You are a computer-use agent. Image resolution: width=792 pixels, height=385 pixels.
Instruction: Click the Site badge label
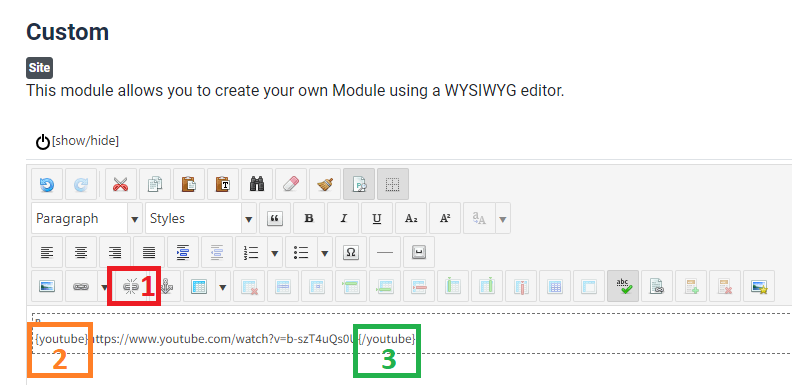click(x=39, y=68)
